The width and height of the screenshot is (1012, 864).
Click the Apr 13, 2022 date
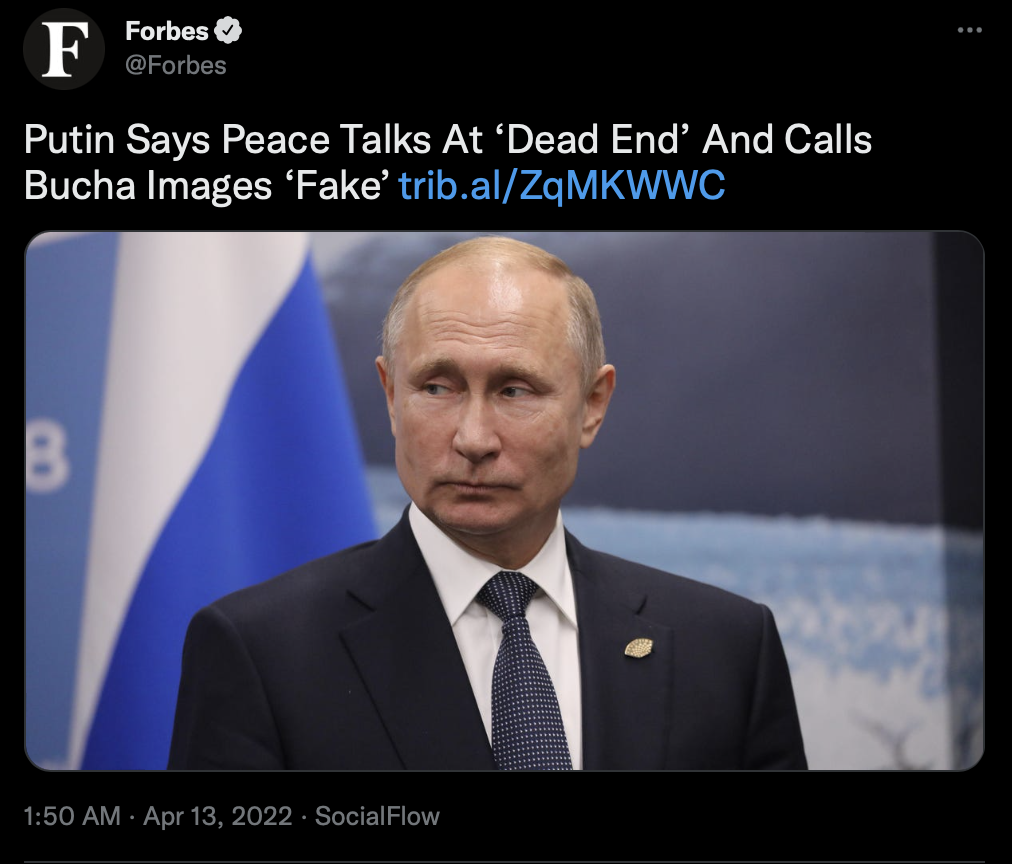[218, 816]
